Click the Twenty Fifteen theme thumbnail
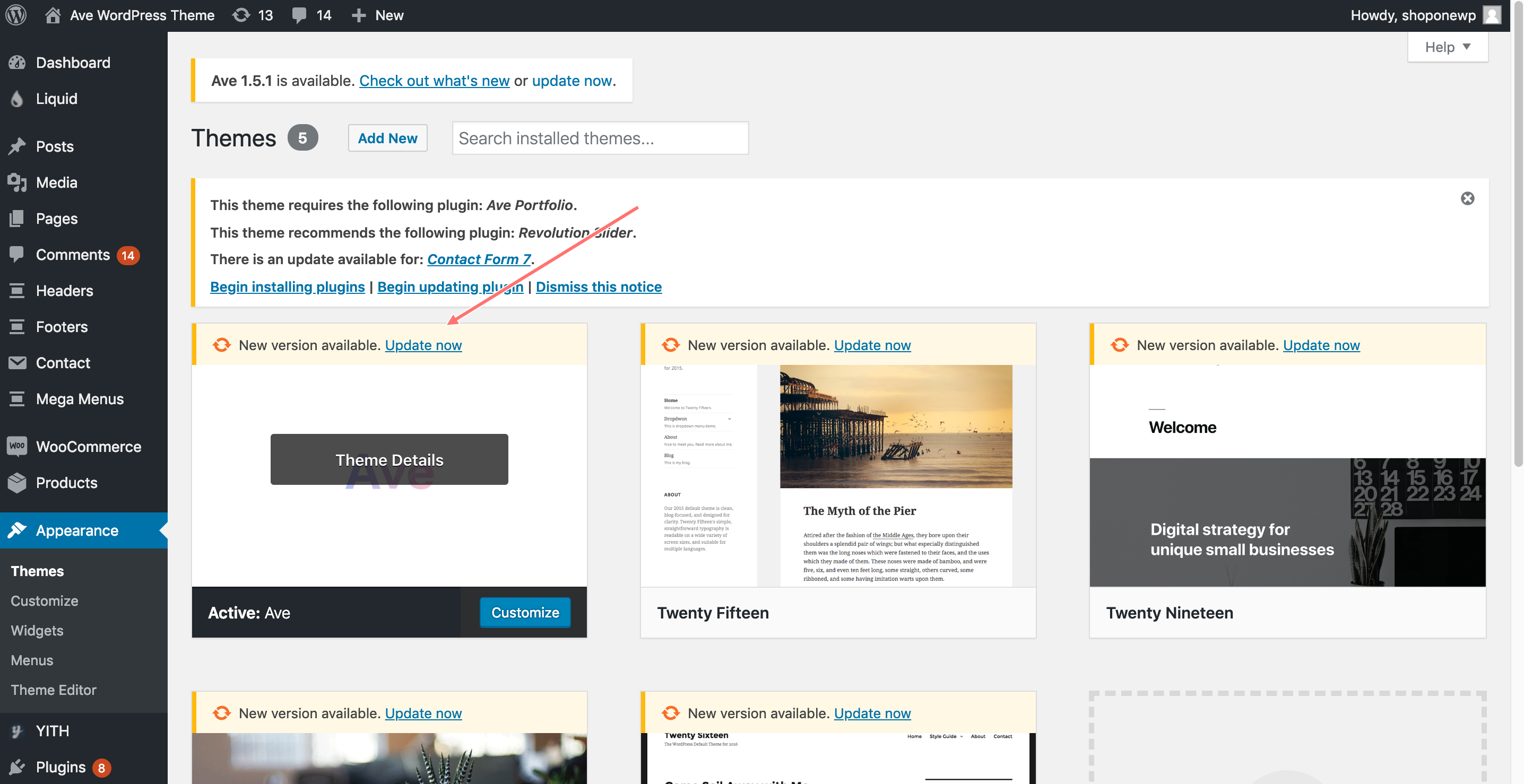The image size is (1524, 784). (x=838, y=476)
